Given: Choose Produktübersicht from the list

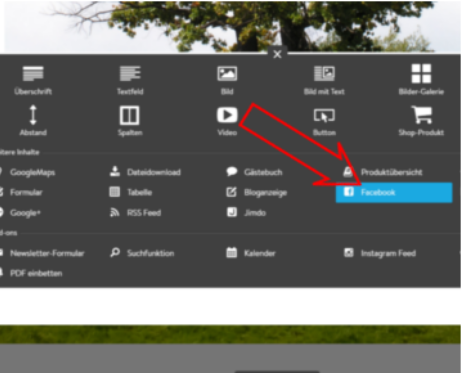Looking at the screenshot, I should click(383, 172).
